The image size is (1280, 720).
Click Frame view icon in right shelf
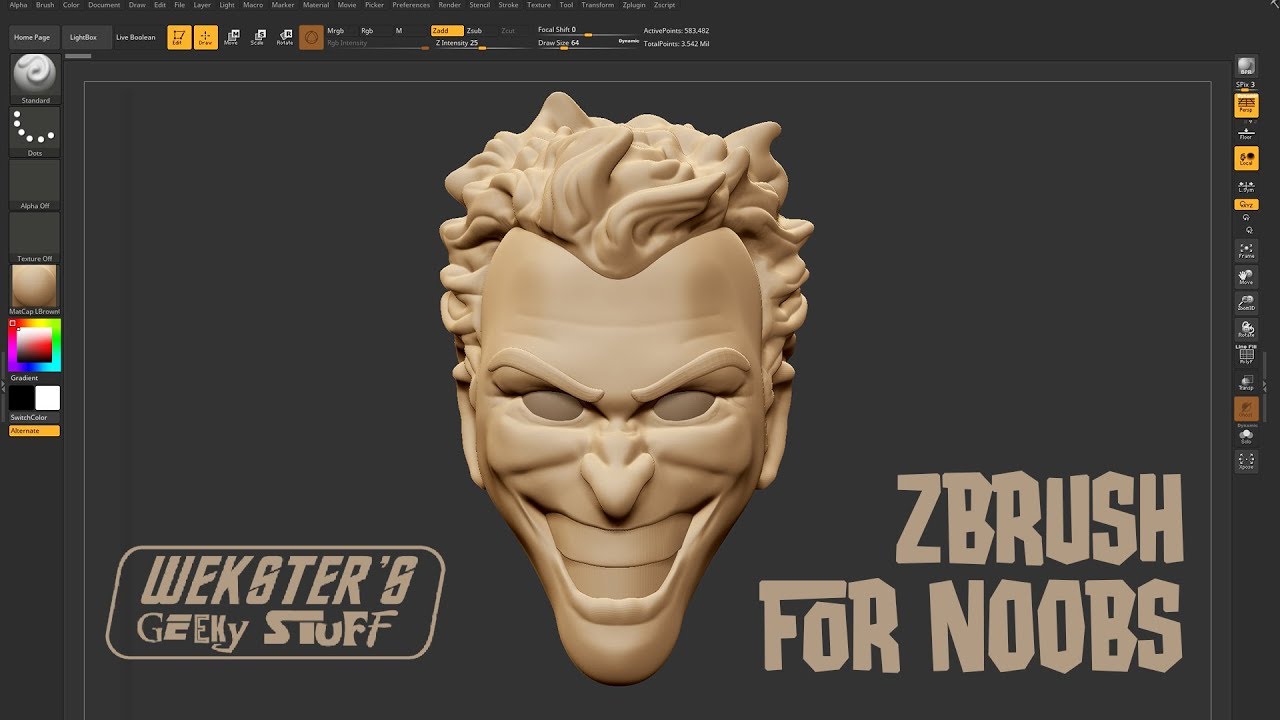click(1246, 250)
